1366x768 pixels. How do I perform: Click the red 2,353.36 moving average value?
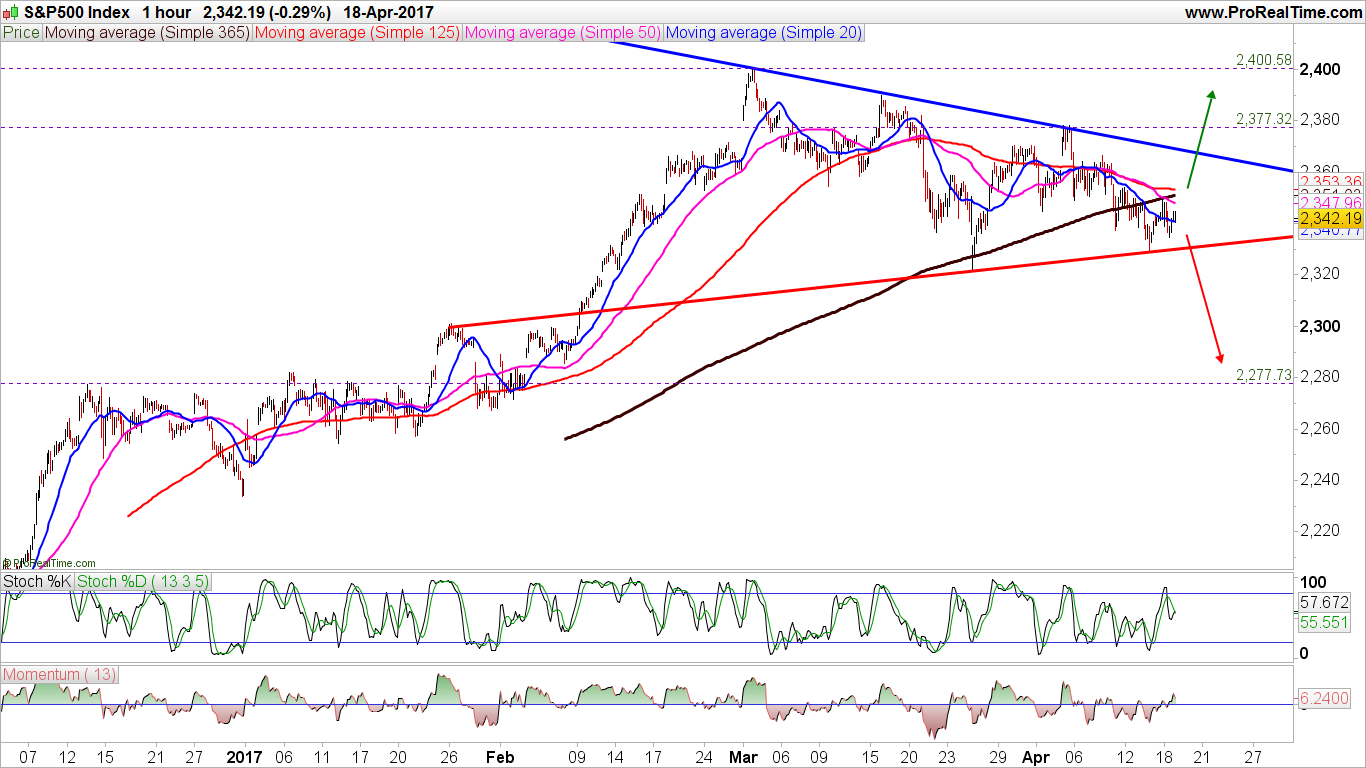click(x=1331, y=181)
